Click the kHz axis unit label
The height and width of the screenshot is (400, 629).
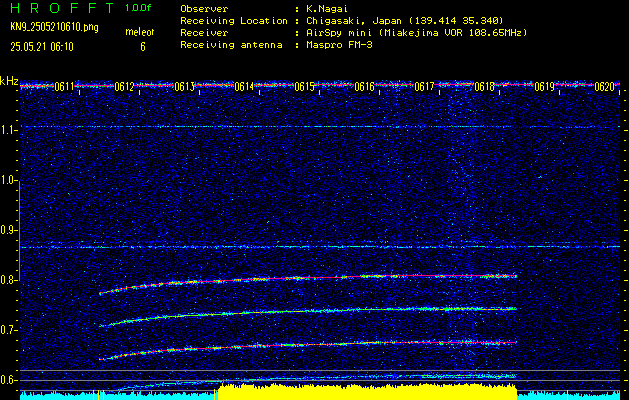coord(10,81)
